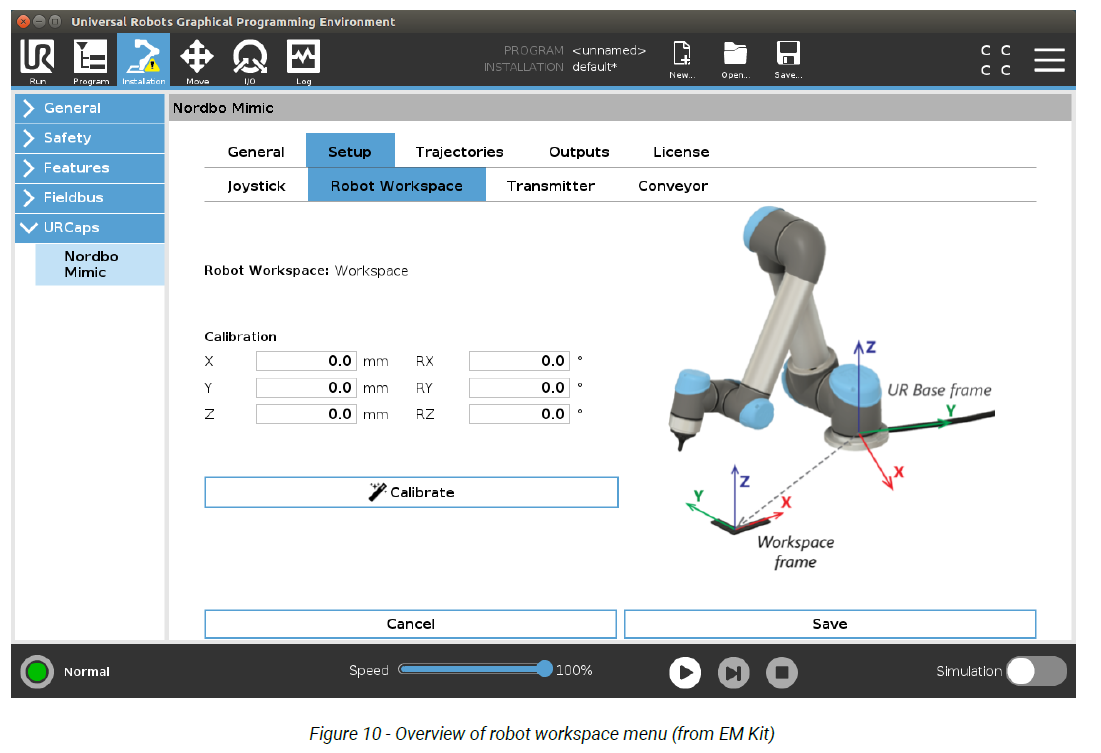Click the installation name default* text
Viewport: 1101px width, 753px height.
pyautogui.click(x=595, y=67)
